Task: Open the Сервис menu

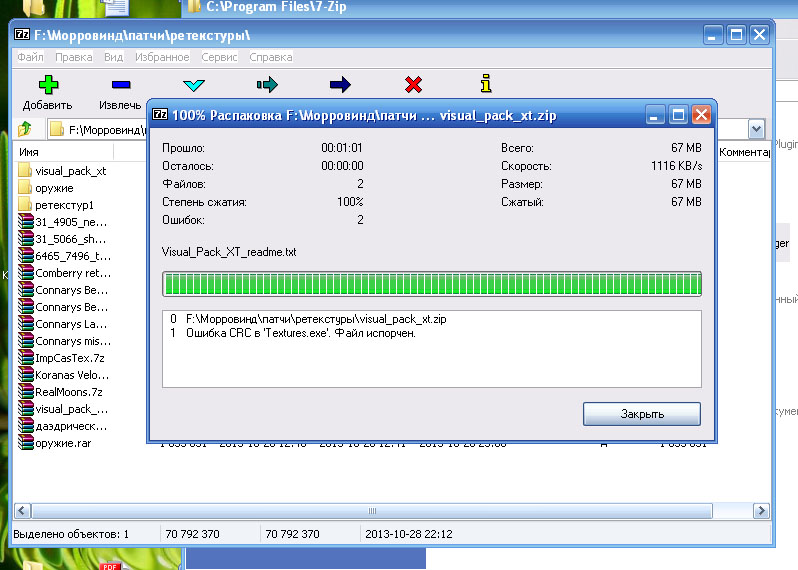Action: 219,57
